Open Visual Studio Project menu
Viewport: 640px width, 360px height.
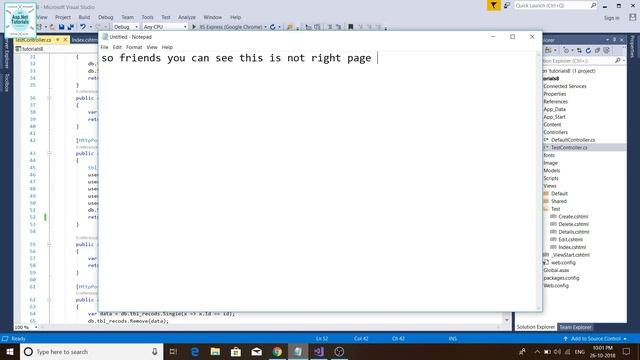point(63,17)
